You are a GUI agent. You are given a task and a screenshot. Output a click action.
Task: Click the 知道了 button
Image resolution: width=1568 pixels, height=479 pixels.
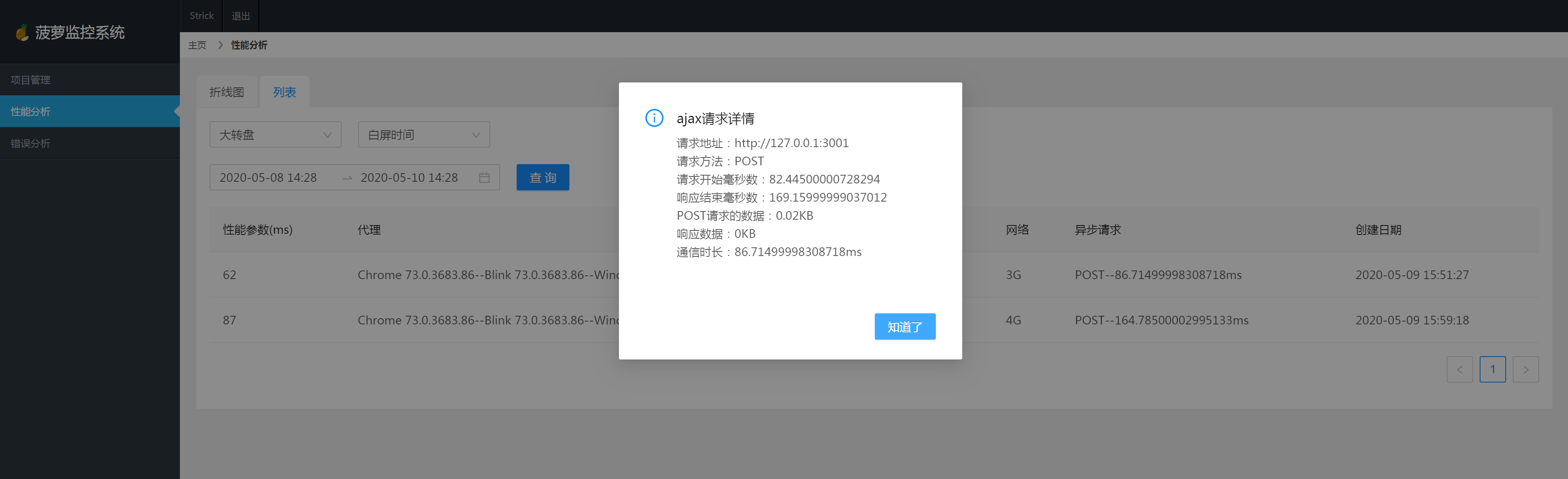[904, 326]
